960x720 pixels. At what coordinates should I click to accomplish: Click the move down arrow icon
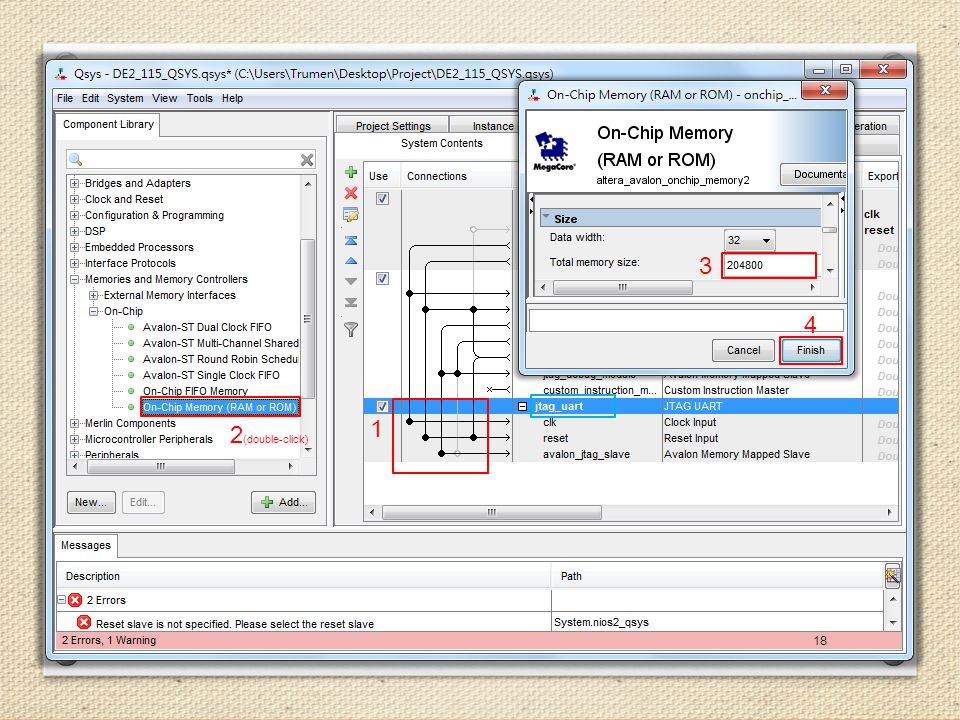point(351,282)
